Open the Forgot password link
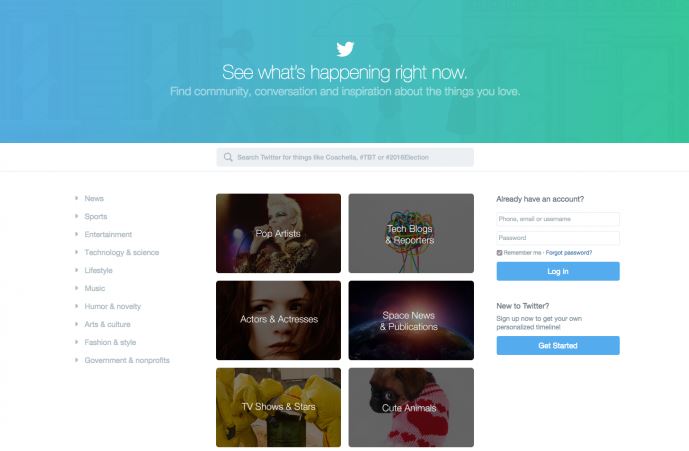 569,253
